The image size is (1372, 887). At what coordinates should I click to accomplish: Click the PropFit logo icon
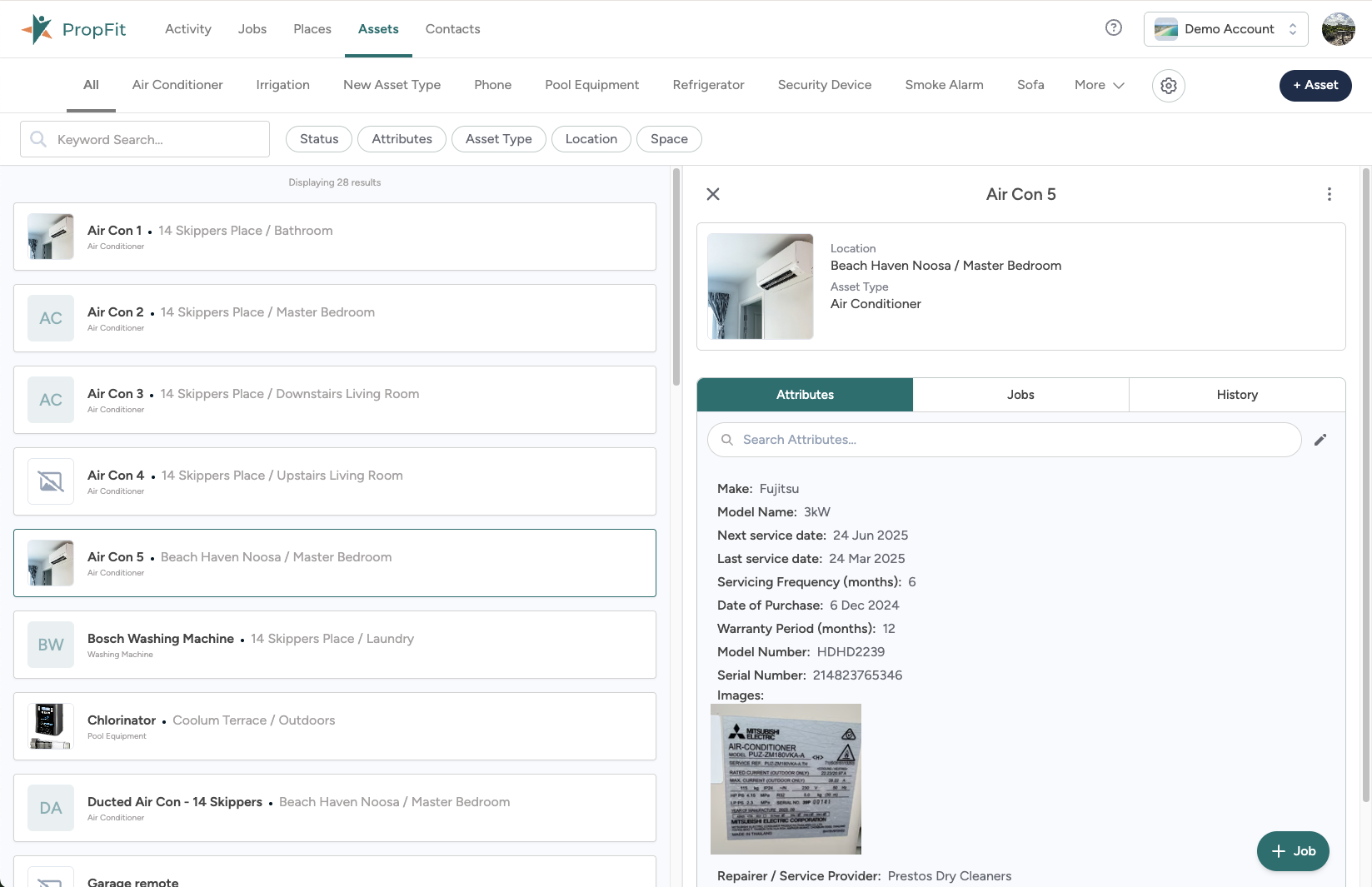point(37,27)
